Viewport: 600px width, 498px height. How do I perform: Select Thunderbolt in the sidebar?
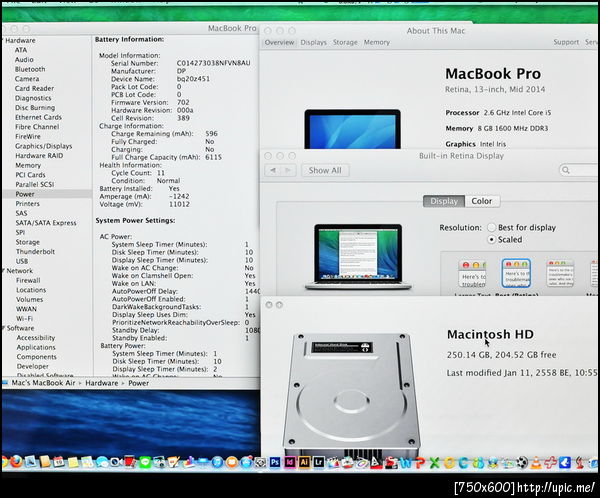click(x=35, y=251)
